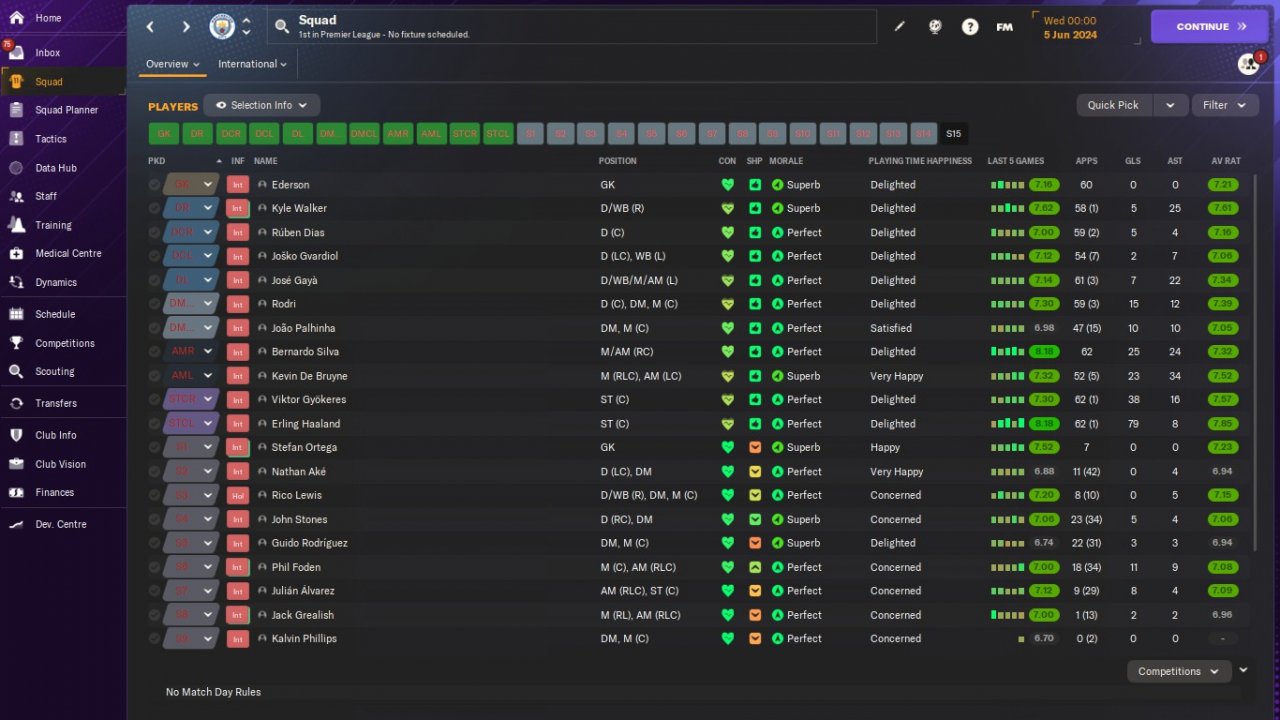Tick the selection circle for Phil Foden
The image size is (1280, 720).
[154, 567]
